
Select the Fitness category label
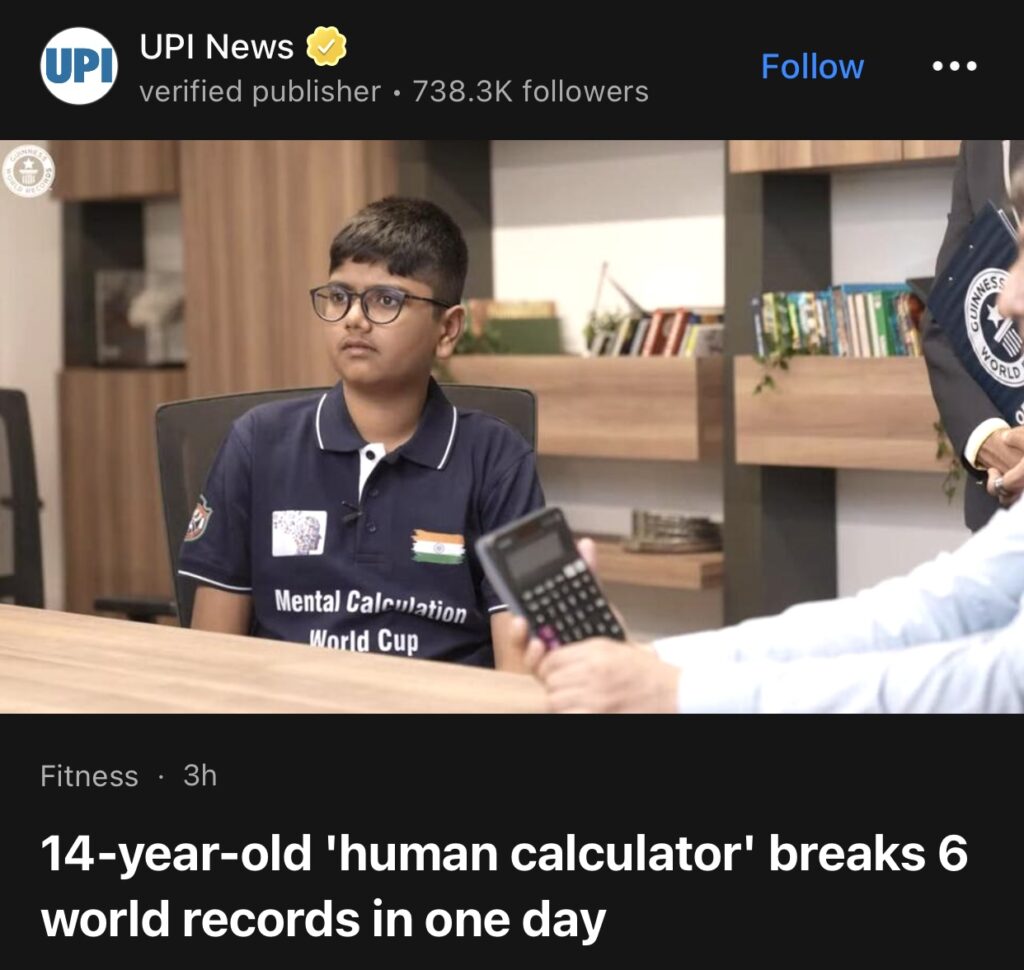pyautogui.click(x=89, y=776)
